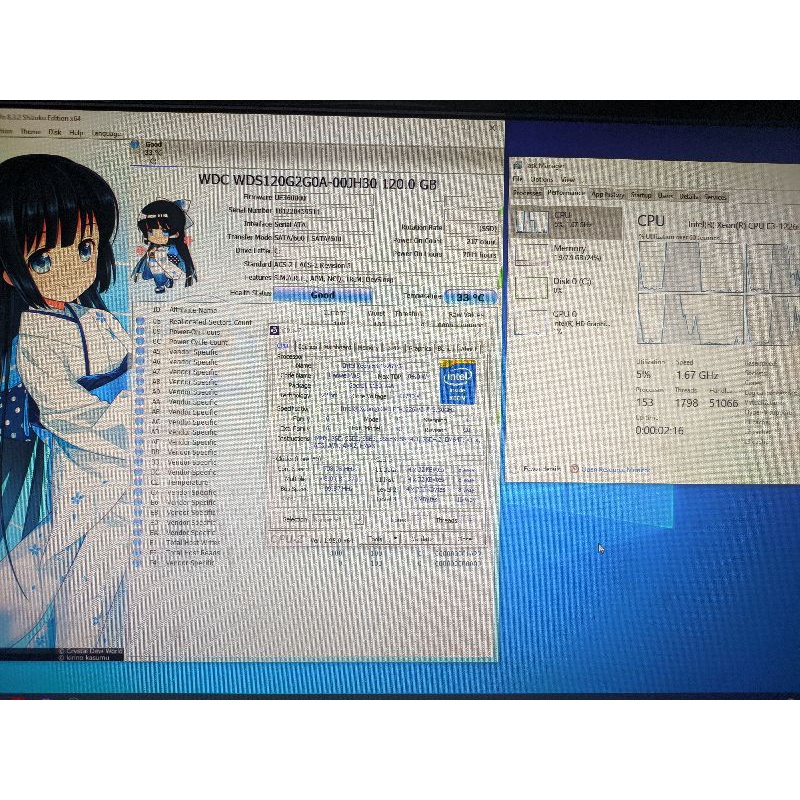
Task: Switch to the Startup tab in Task Manager
Action: [x=643, y=196]
